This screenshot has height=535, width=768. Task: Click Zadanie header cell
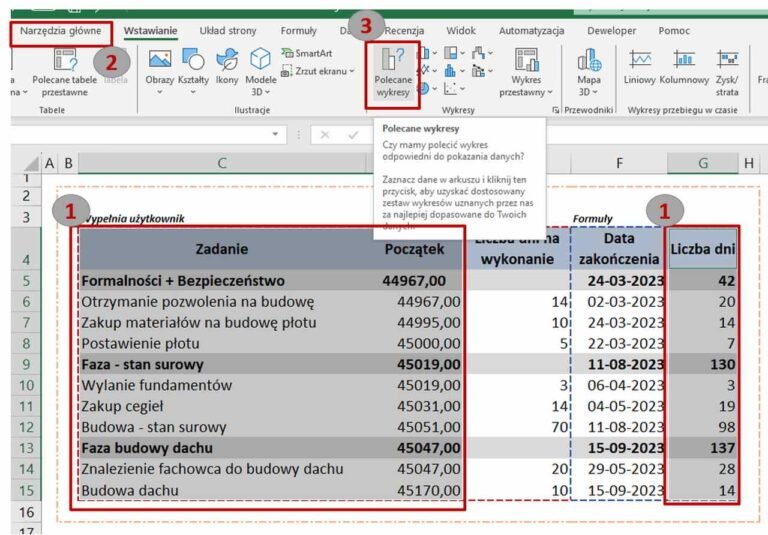coord(222,248)
